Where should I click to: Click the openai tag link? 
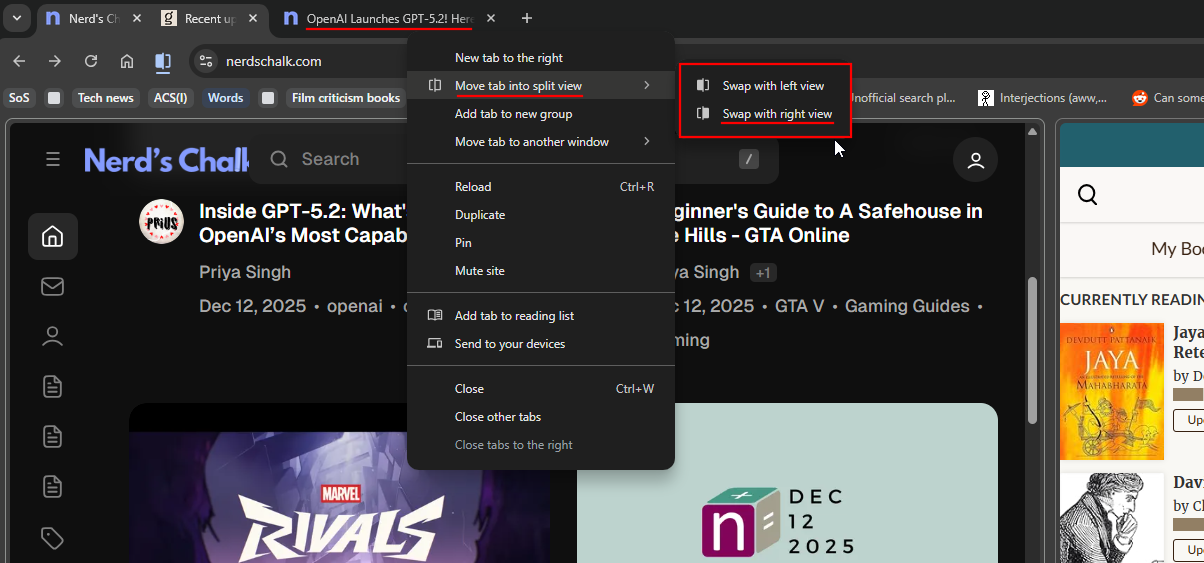point(355,306)
